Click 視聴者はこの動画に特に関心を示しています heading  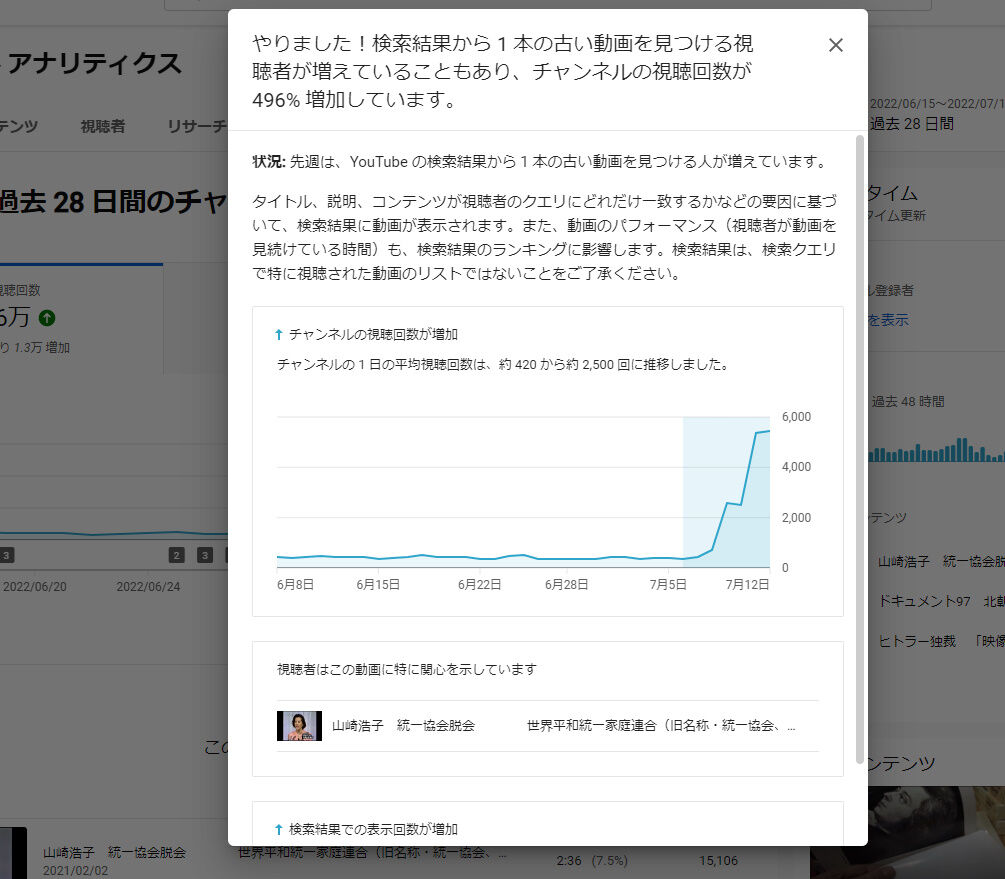(407, 669)
